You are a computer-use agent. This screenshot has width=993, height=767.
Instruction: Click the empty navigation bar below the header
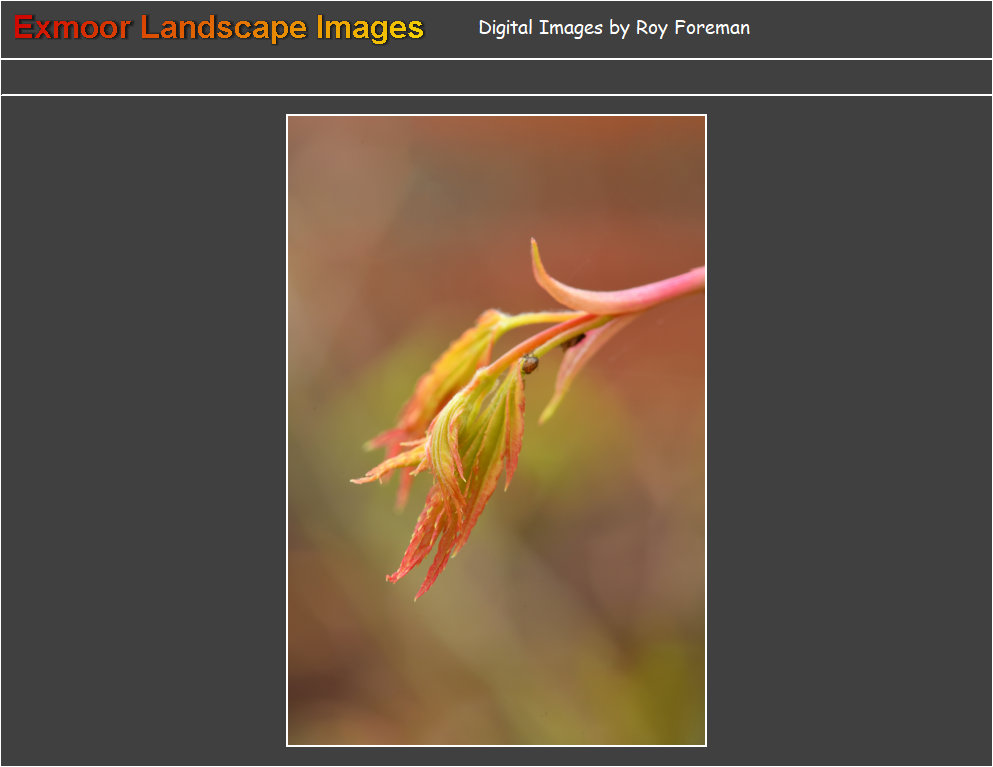496,77
